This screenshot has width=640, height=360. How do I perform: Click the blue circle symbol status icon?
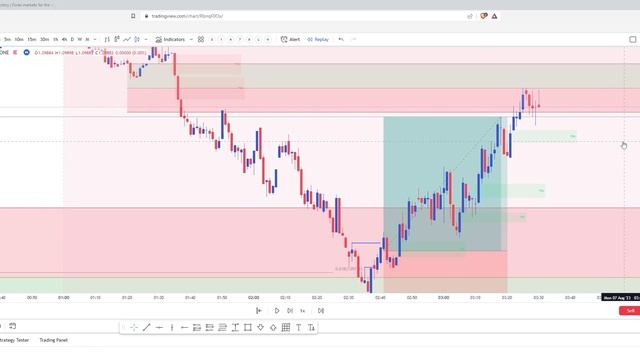27,53
